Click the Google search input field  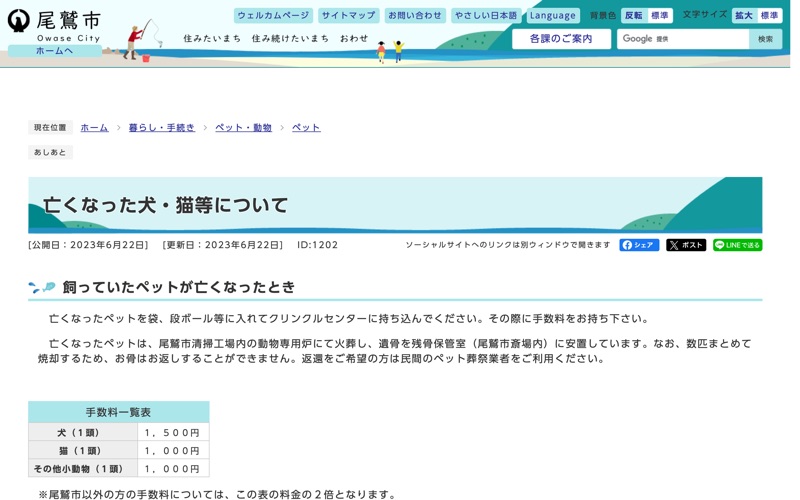[683, 39]
